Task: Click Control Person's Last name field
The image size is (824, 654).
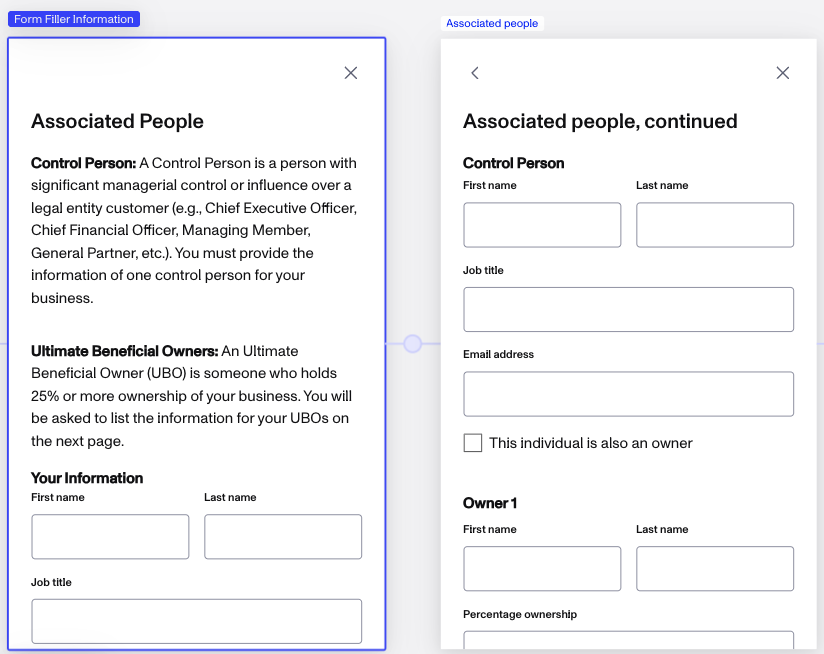Action: 714,225
